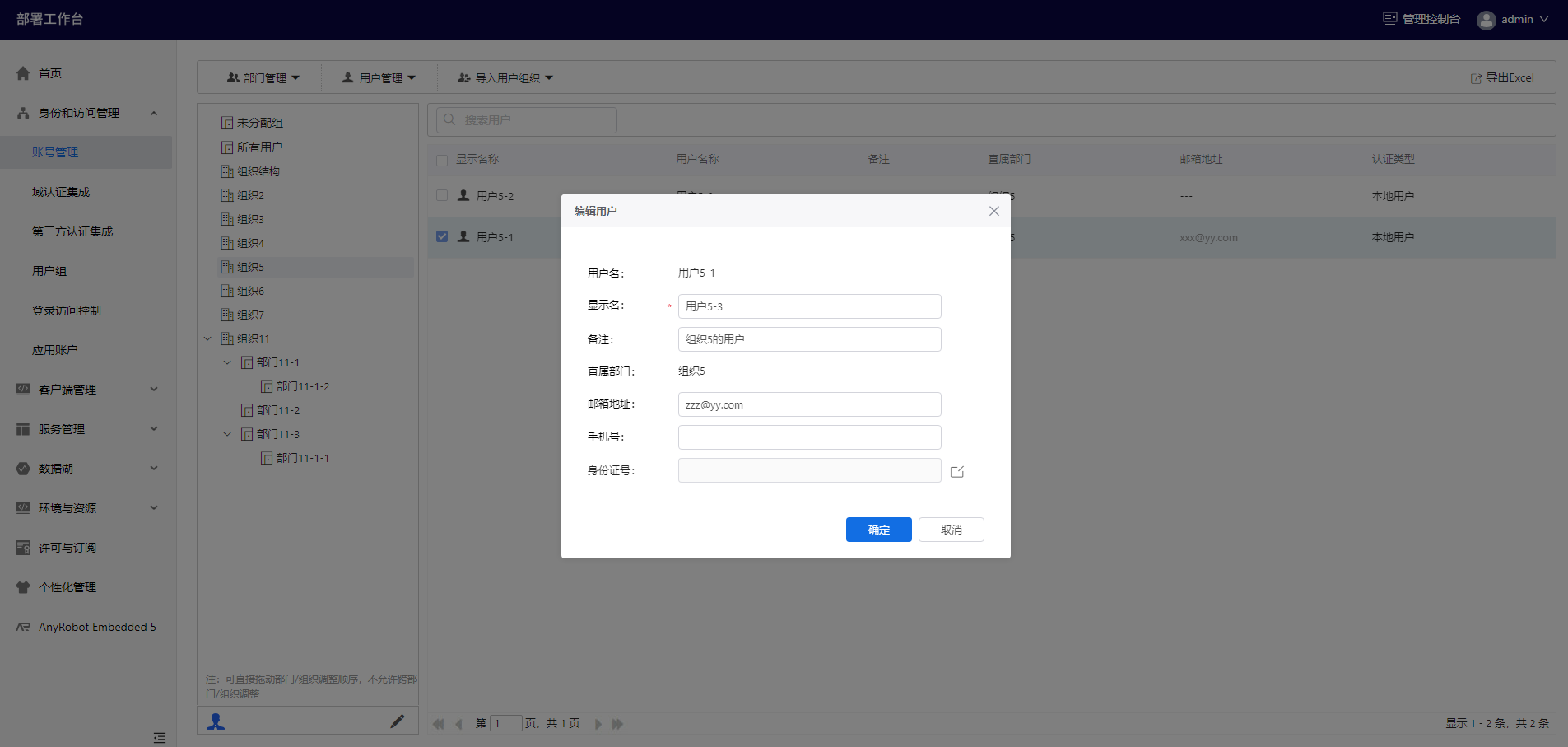Select 部门11-1-2 in the tree
This screenshot has width=1568, height=747.
(303, 386)
